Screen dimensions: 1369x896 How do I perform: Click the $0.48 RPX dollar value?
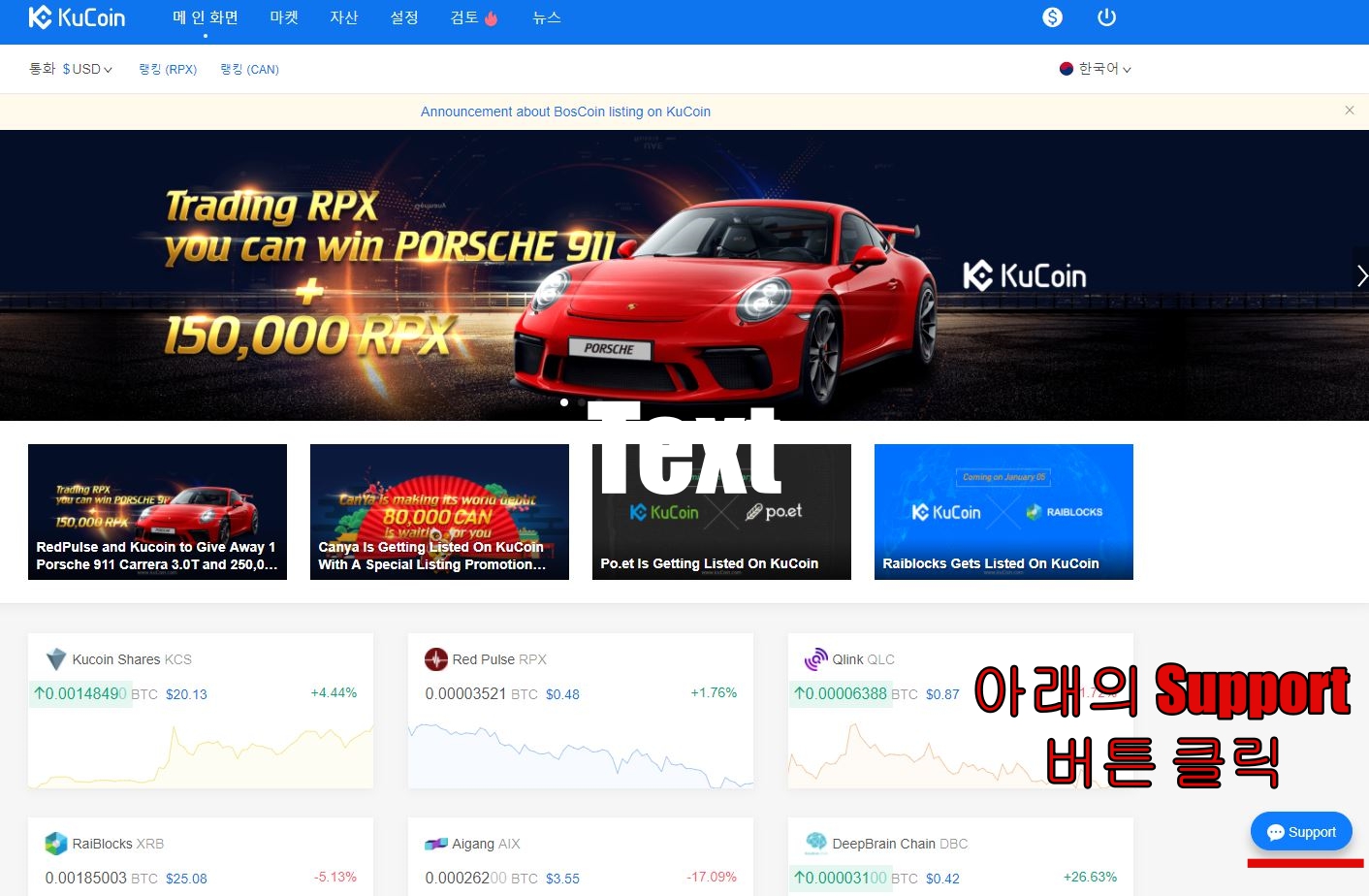coord(562,694)
